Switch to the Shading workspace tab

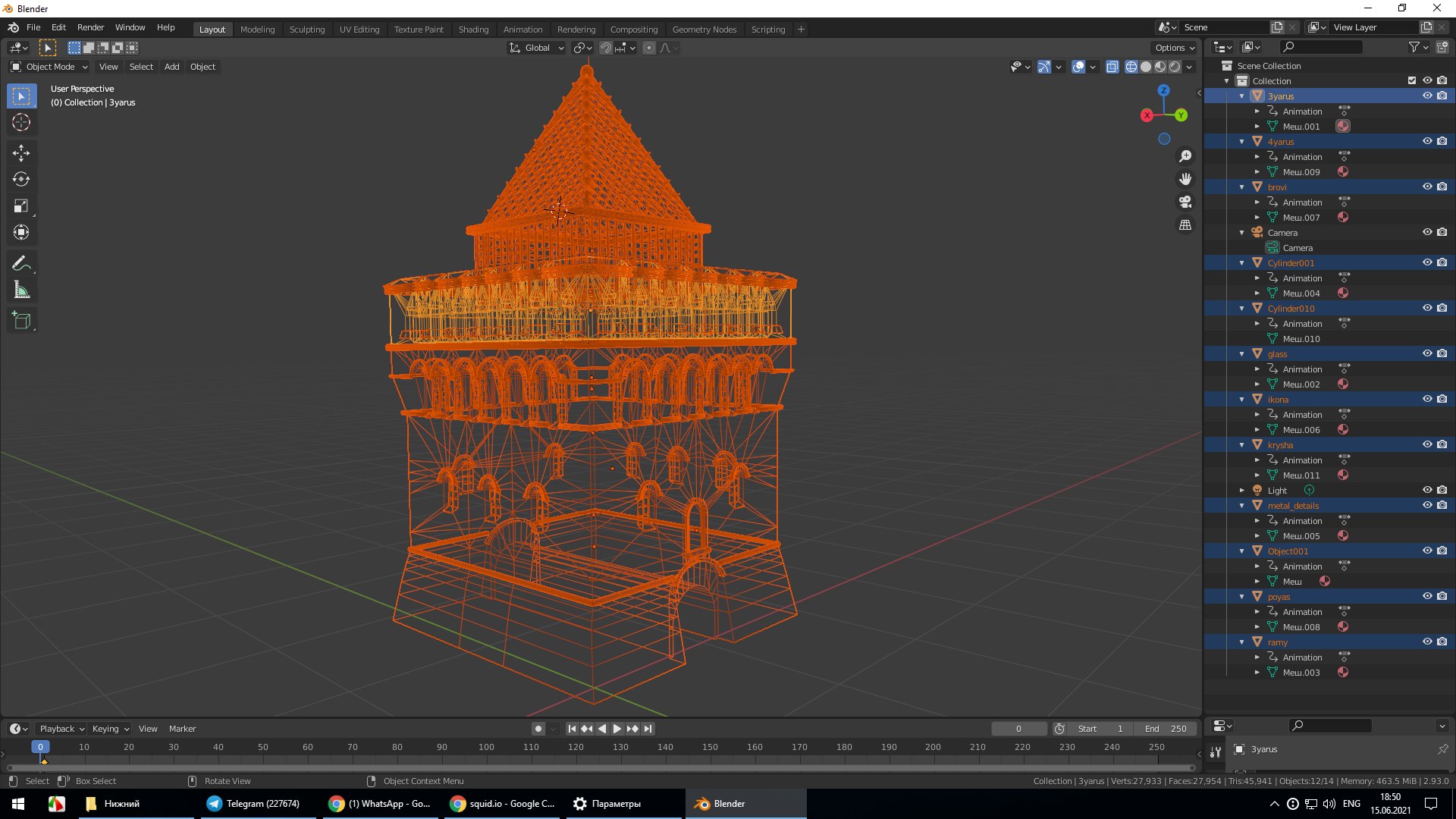tap(473, 30)
